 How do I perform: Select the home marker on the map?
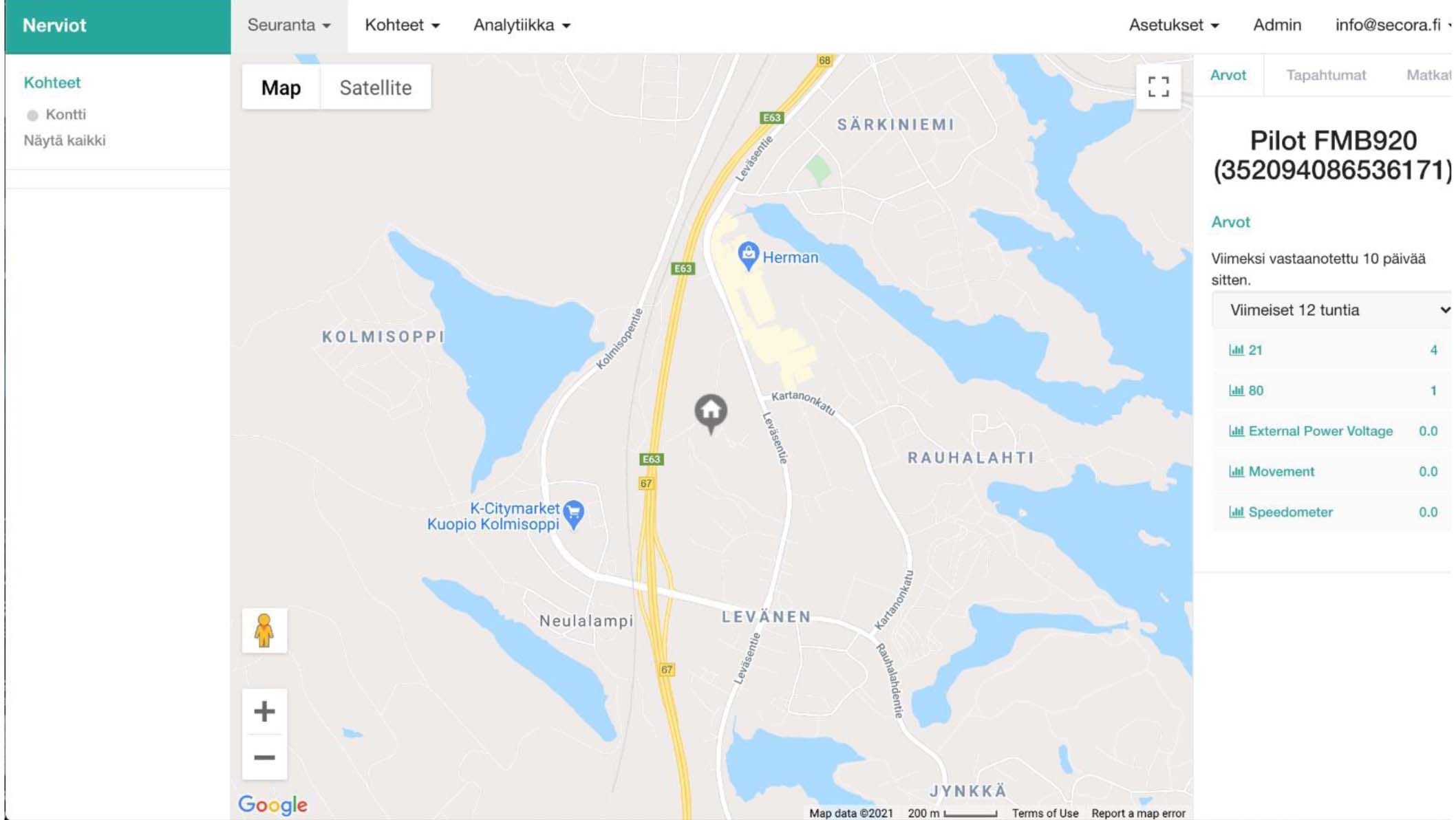coord(711,413)
